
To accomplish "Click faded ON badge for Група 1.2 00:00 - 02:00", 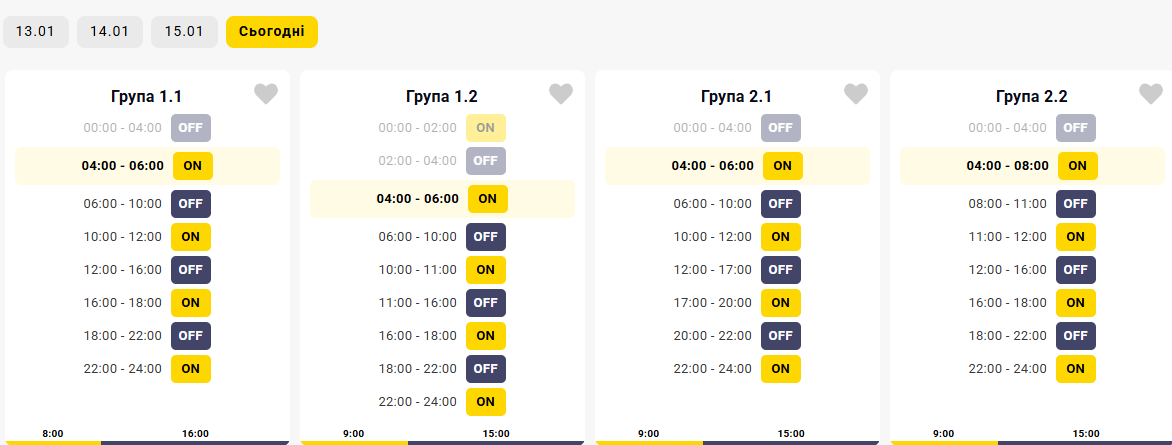I will coord(486,128).
